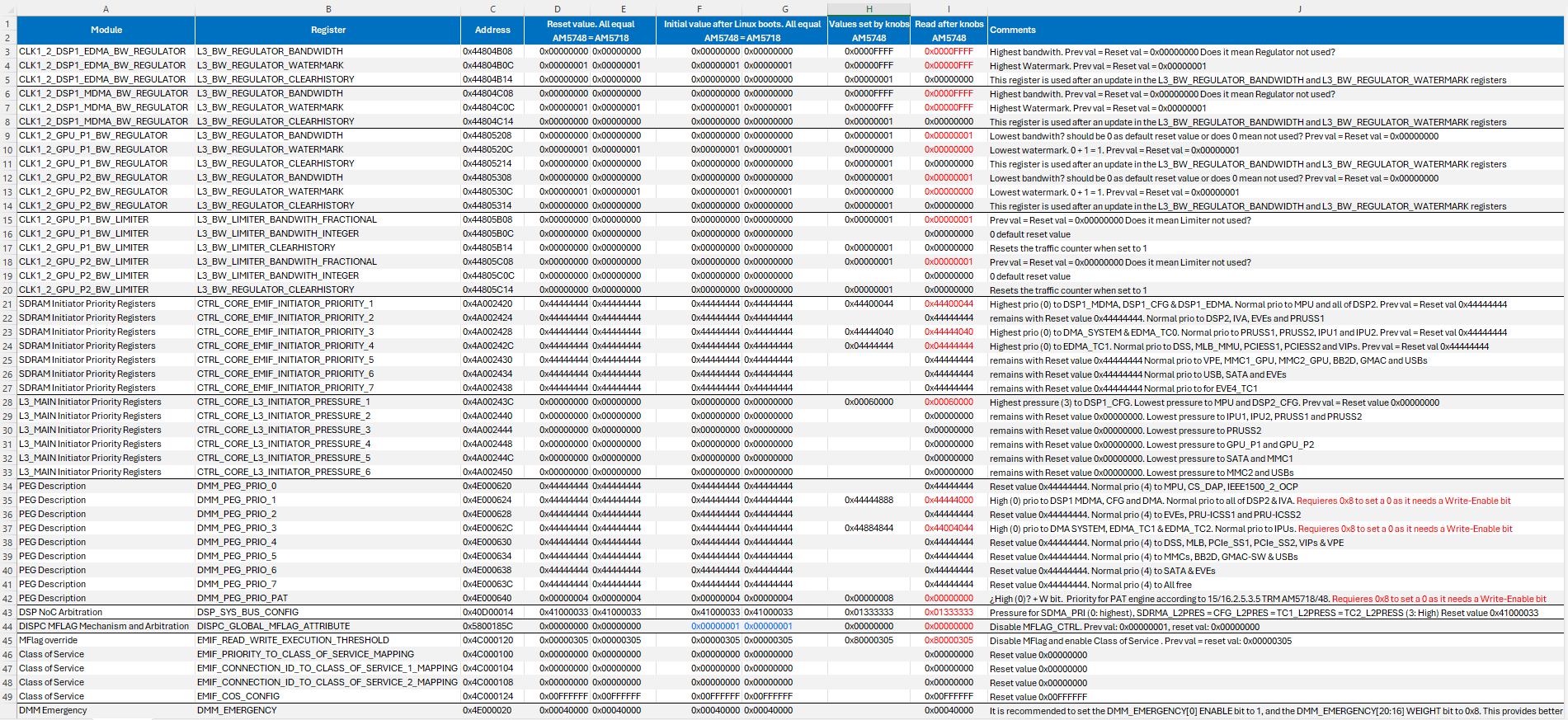Click the Module header cell
The height and width of the screenshot is (720, 1568).
point(106,30)
